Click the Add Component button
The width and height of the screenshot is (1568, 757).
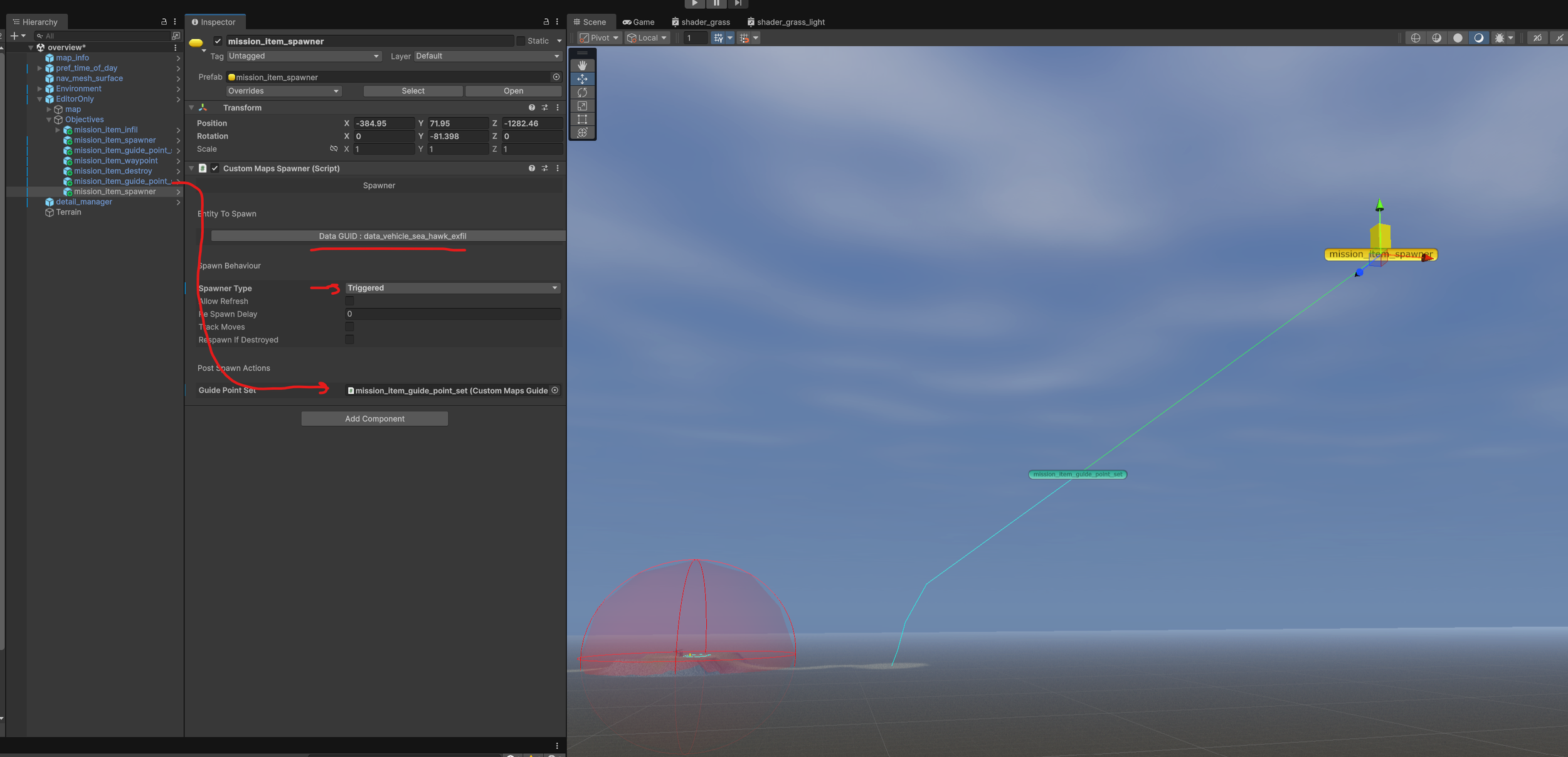pos(374,419)
